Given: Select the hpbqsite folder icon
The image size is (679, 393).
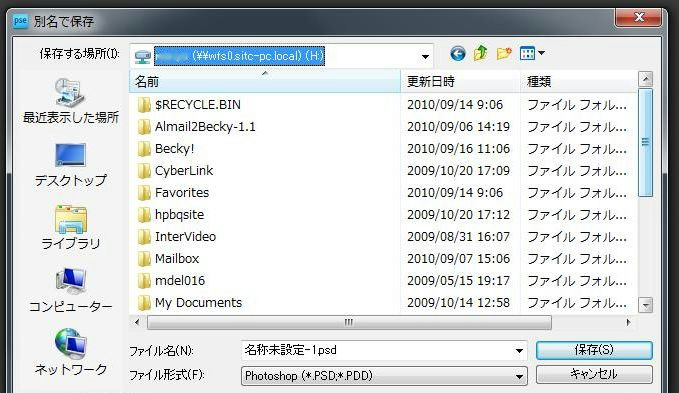Looking at the screenshot, I should pos(144,215).
